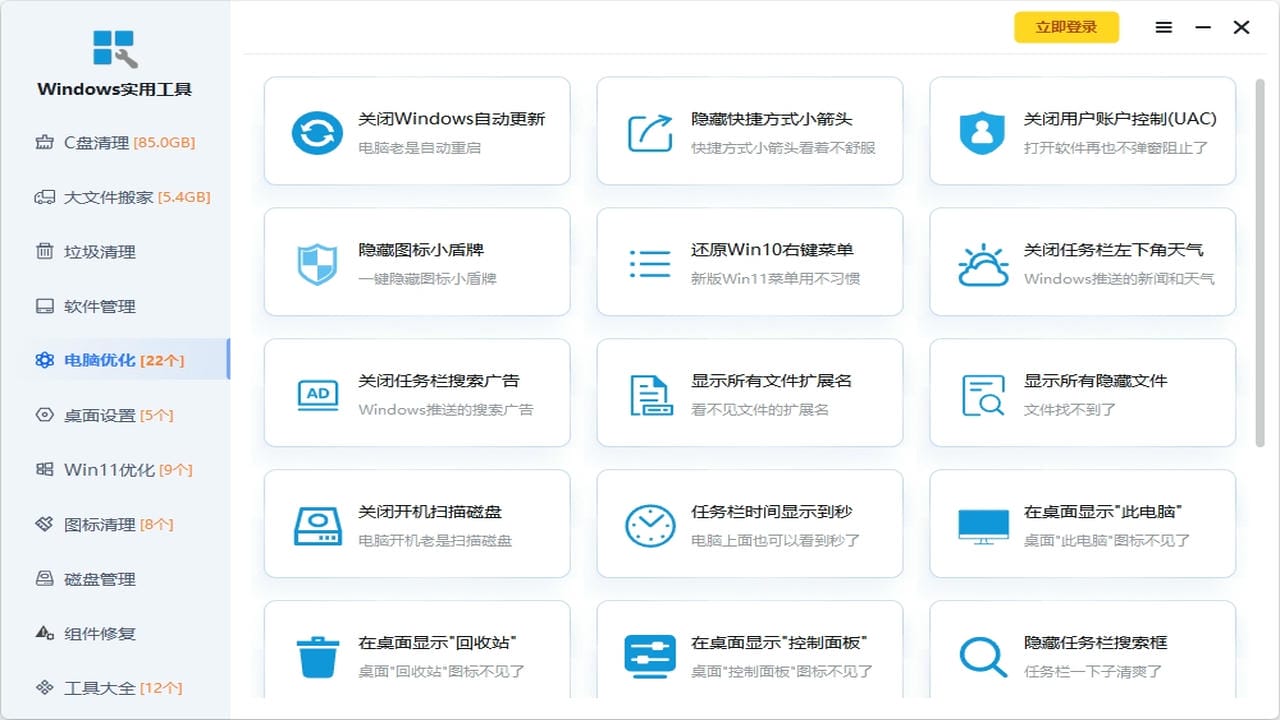
Task: Enable 显示所有文件扩展名
Action: [750, 393]
